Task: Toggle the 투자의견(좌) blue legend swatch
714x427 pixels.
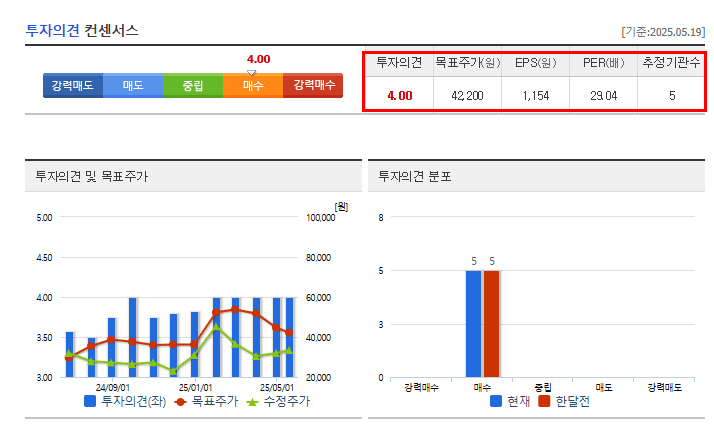Action: pyautogui.click(x=90, y=401)
